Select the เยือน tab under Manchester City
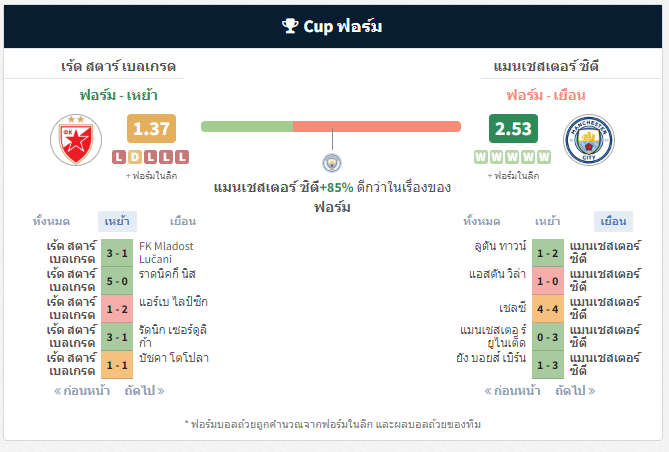The height and width of the screenshot is (452, 669). tap(614, 221)
